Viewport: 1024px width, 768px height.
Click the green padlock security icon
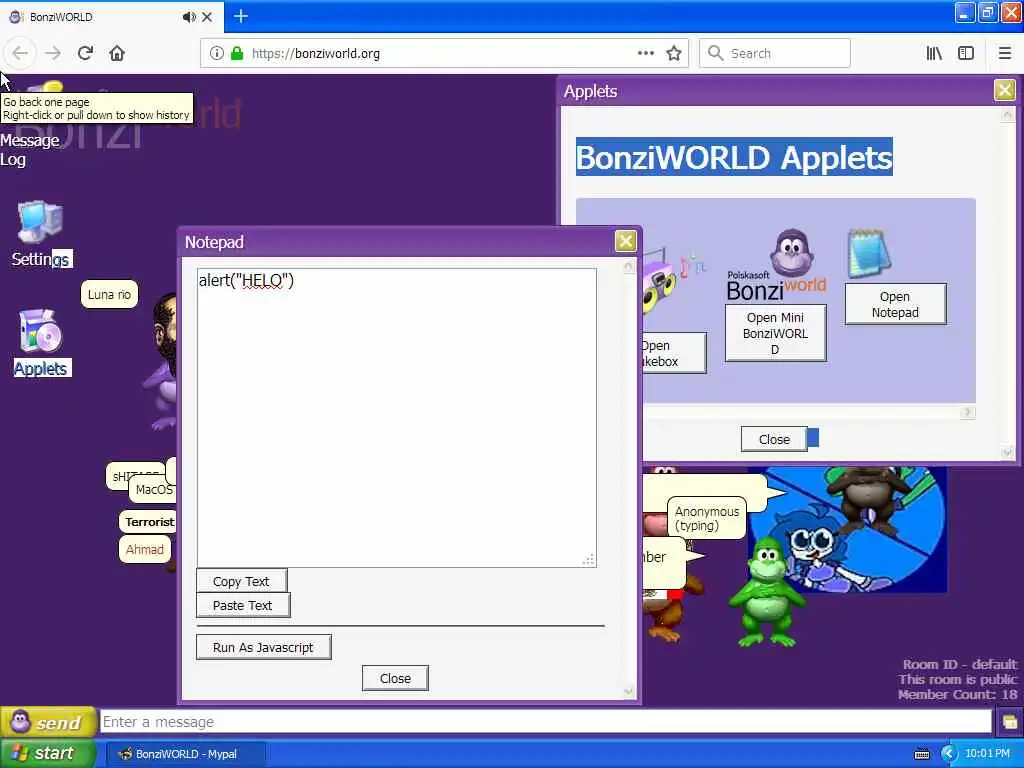tap(237, 53)
